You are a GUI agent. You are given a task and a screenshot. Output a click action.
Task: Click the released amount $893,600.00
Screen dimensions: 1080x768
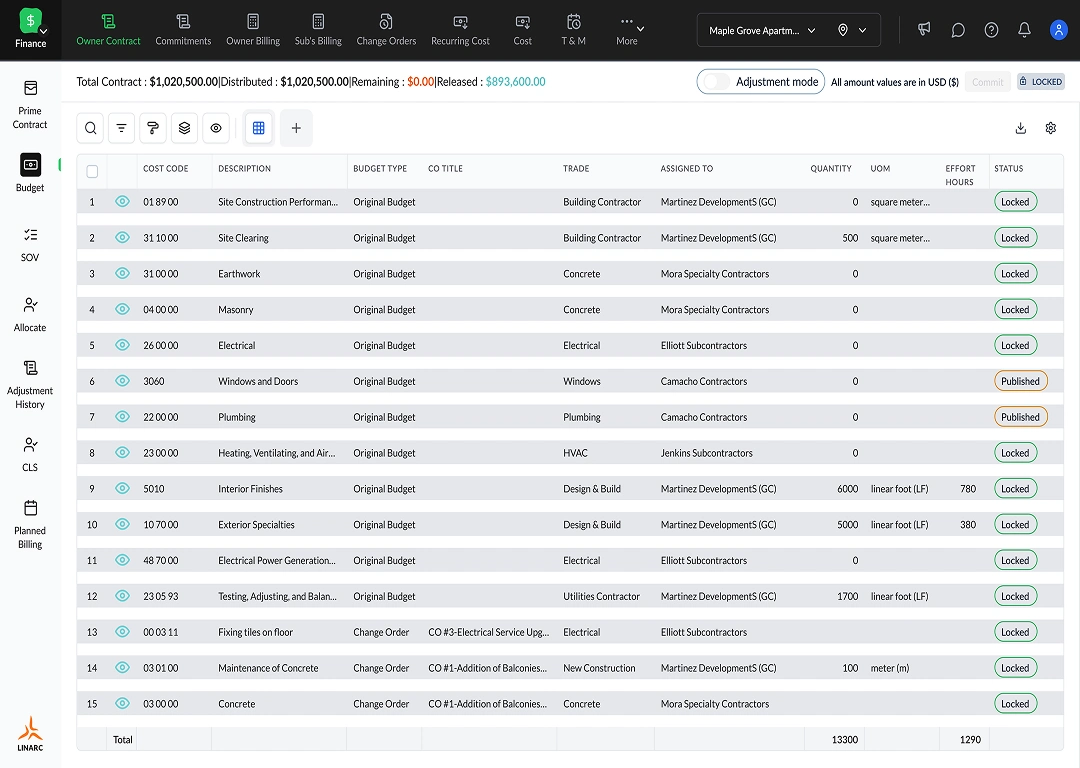[x=515, y=82]
